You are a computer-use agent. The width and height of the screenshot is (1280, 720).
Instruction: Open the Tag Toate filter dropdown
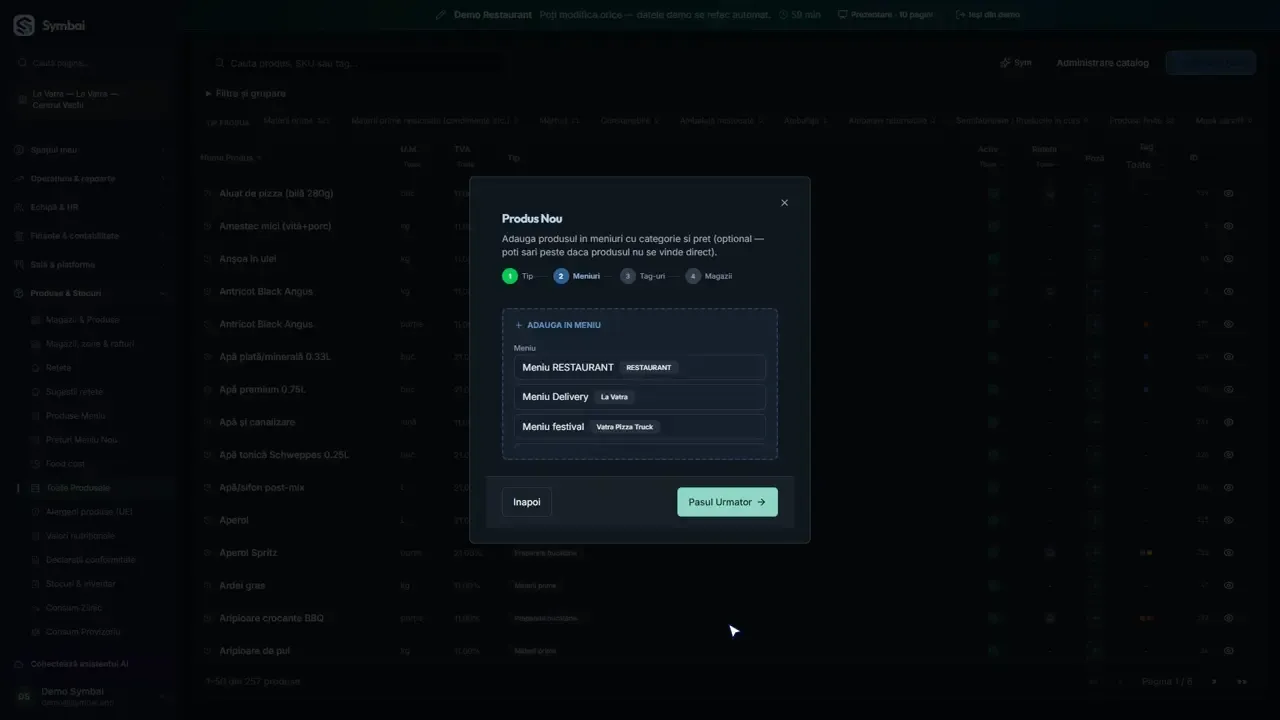1145,164
